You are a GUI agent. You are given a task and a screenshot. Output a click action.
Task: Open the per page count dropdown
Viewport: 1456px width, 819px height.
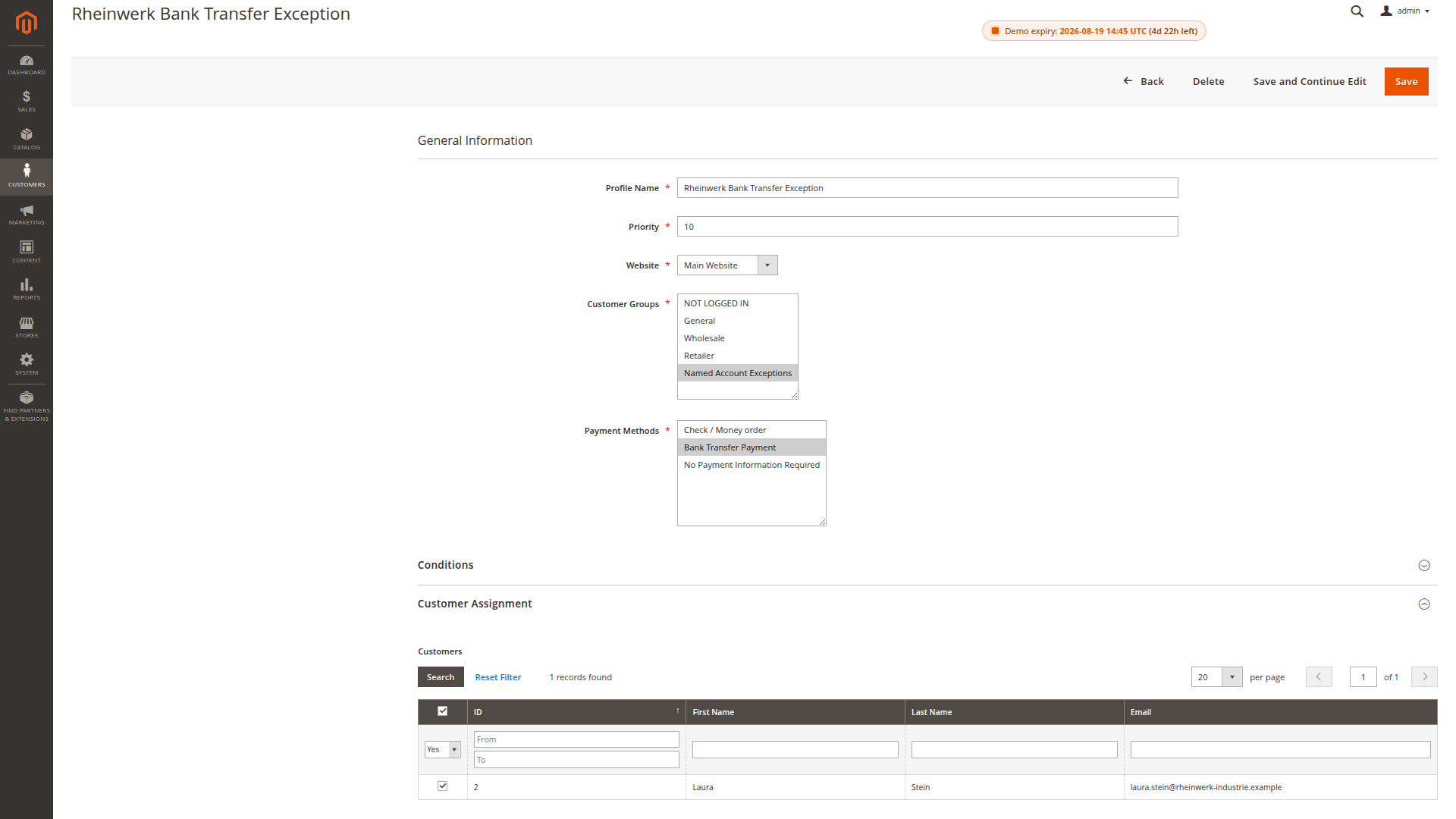(1216, 677)
